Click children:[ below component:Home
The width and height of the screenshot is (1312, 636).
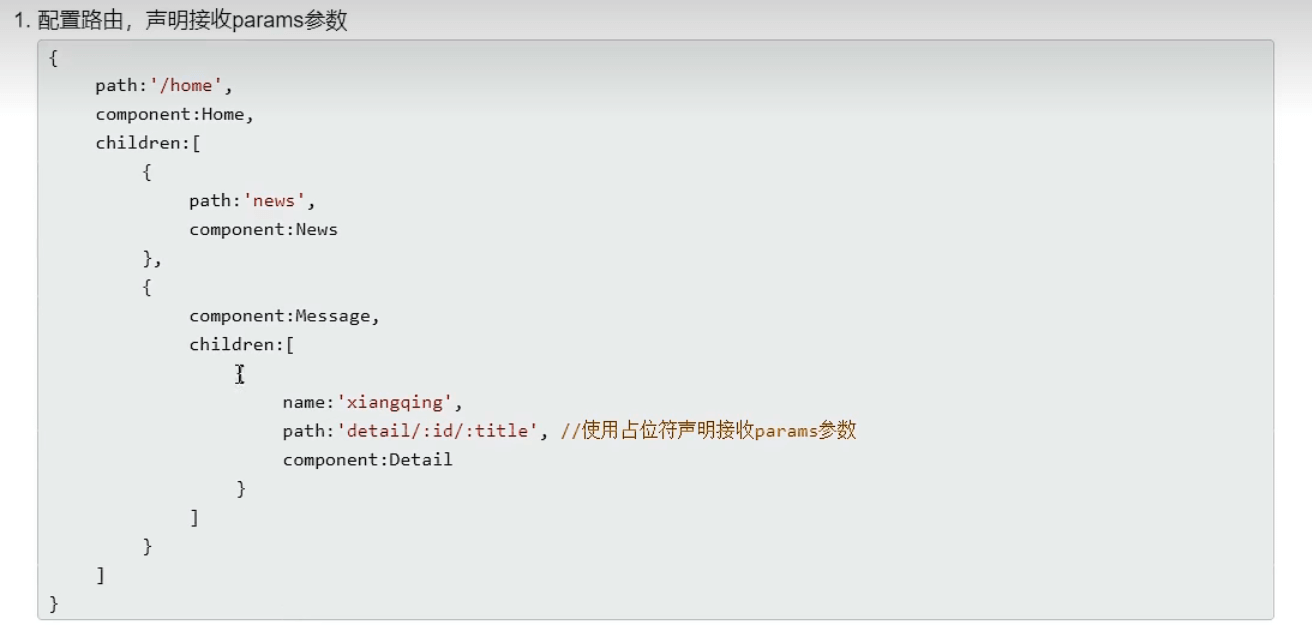(148, 143)
